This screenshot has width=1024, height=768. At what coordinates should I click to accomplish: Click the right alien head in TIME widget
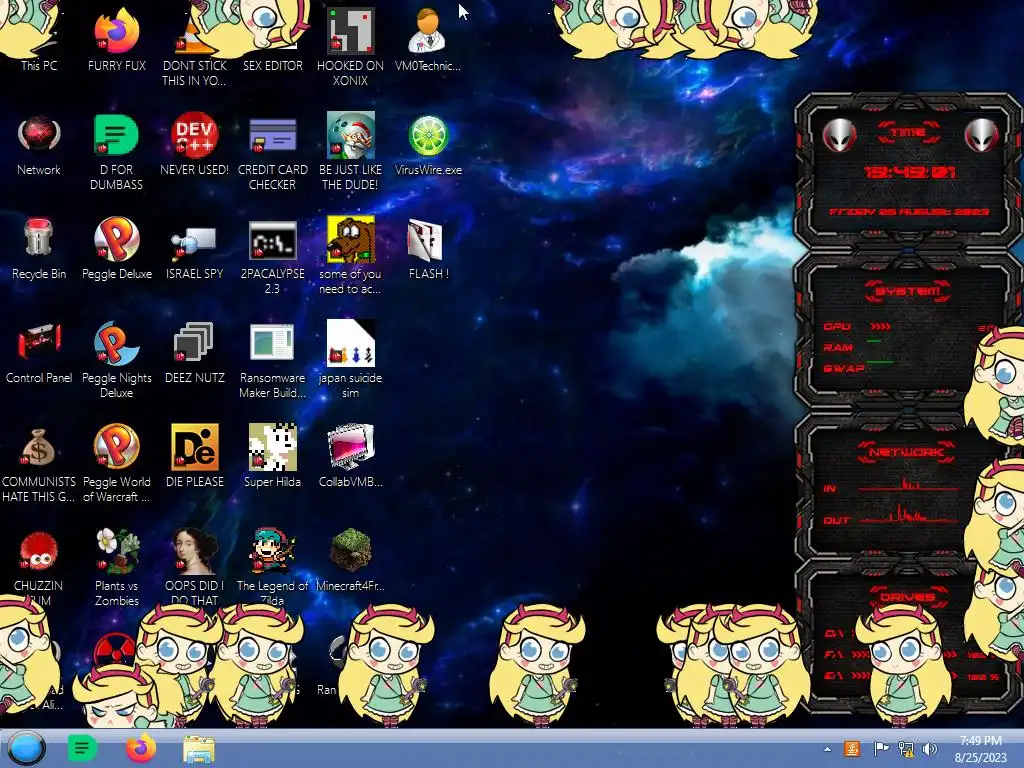coord(981,135)
